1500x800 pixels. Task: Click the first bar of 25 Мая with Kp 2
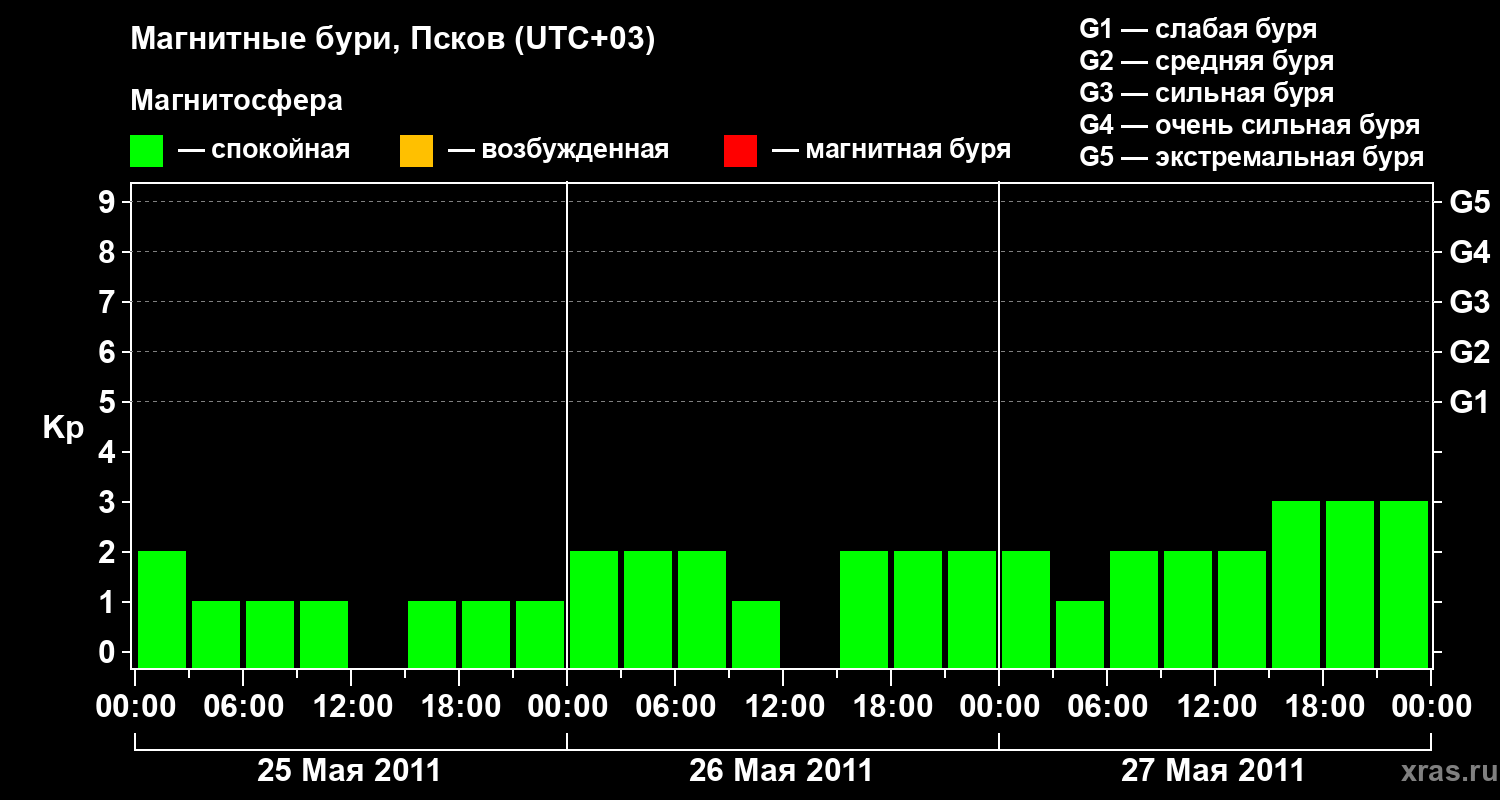(162, 609)
